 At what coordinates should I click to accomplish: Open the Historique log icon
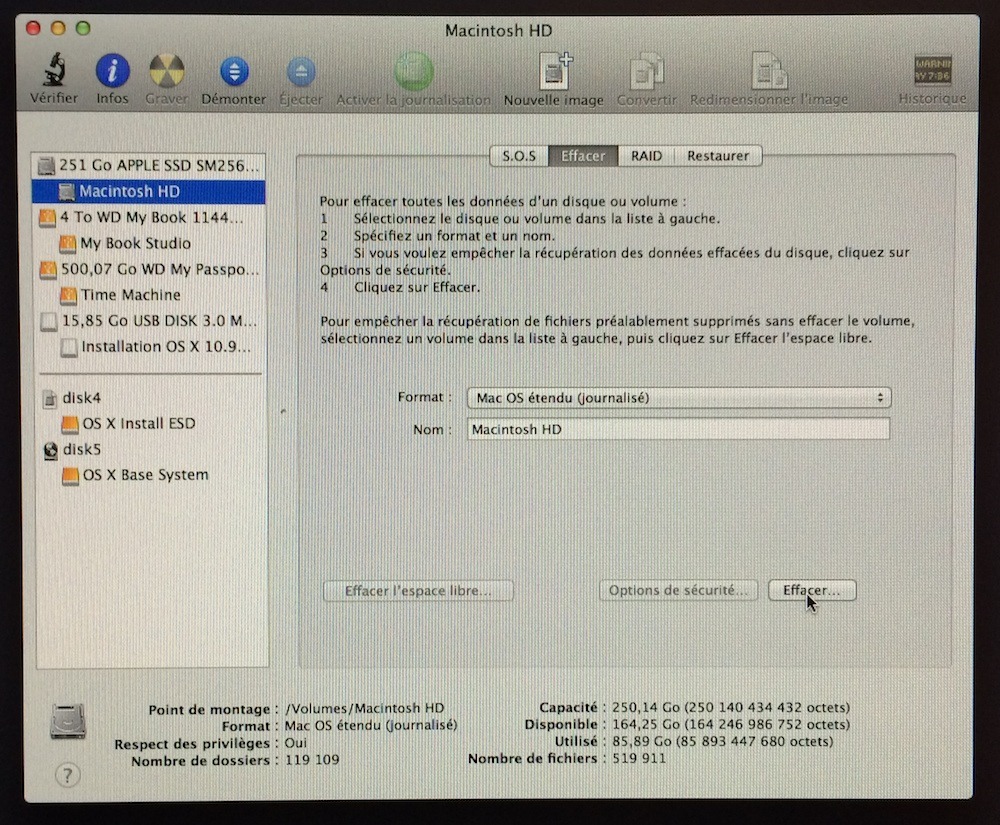click(932, 69)
